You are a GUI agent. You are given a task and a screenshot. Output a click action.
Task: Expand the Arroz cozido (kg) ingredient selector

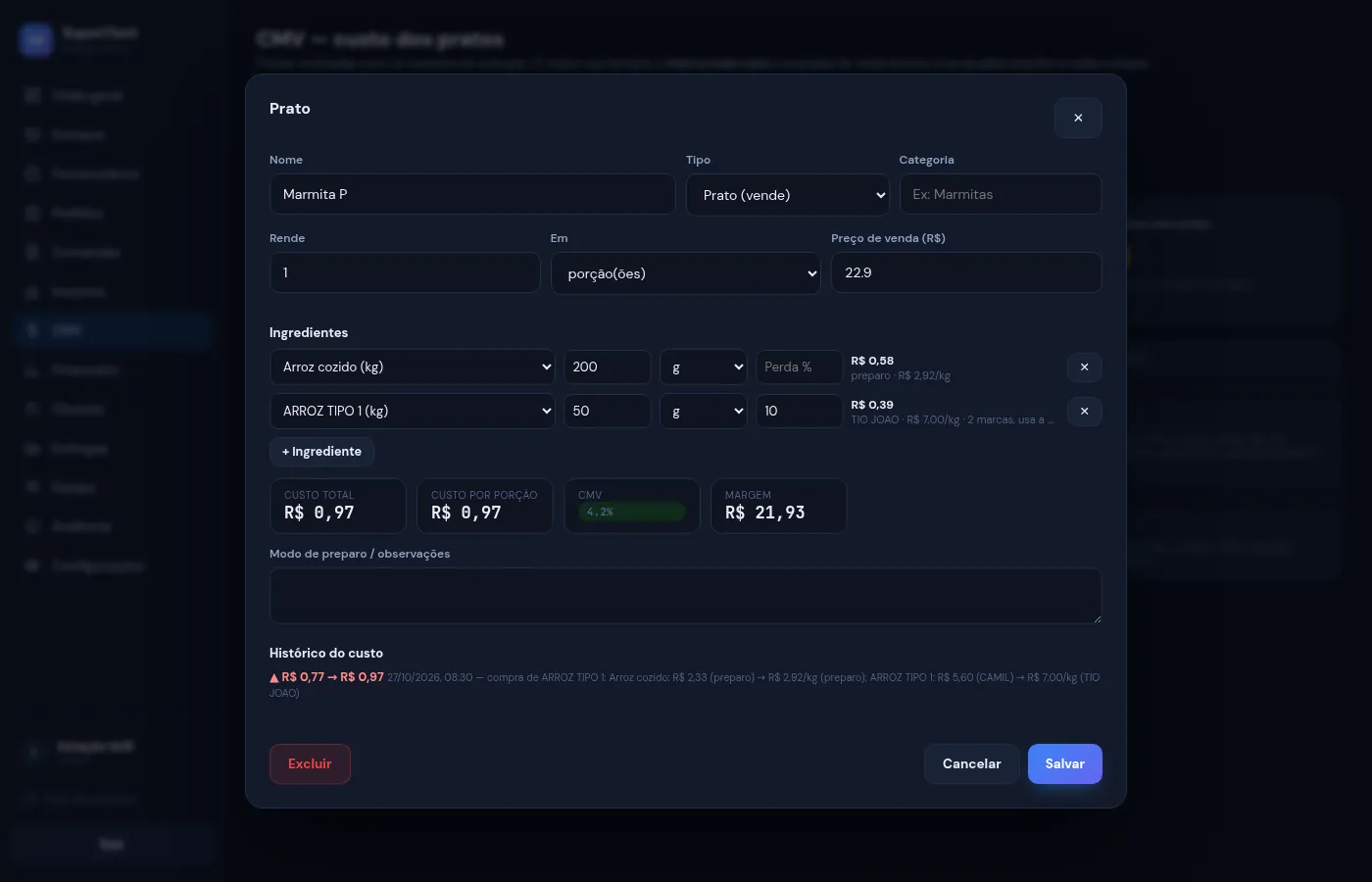(413, 367)
